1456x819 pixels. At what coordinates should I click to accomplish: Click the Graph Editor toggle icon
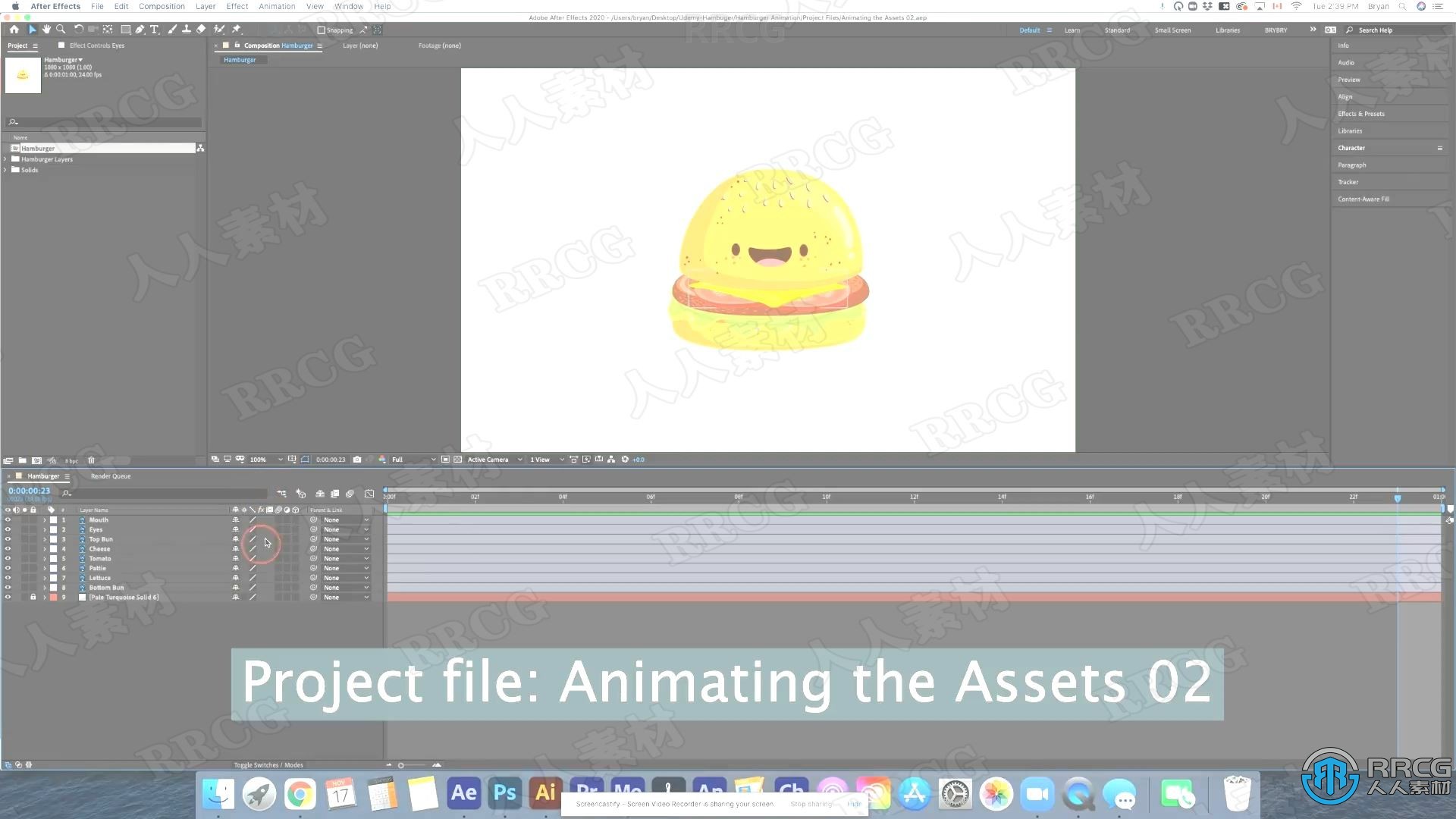click(x=369, y=492)
